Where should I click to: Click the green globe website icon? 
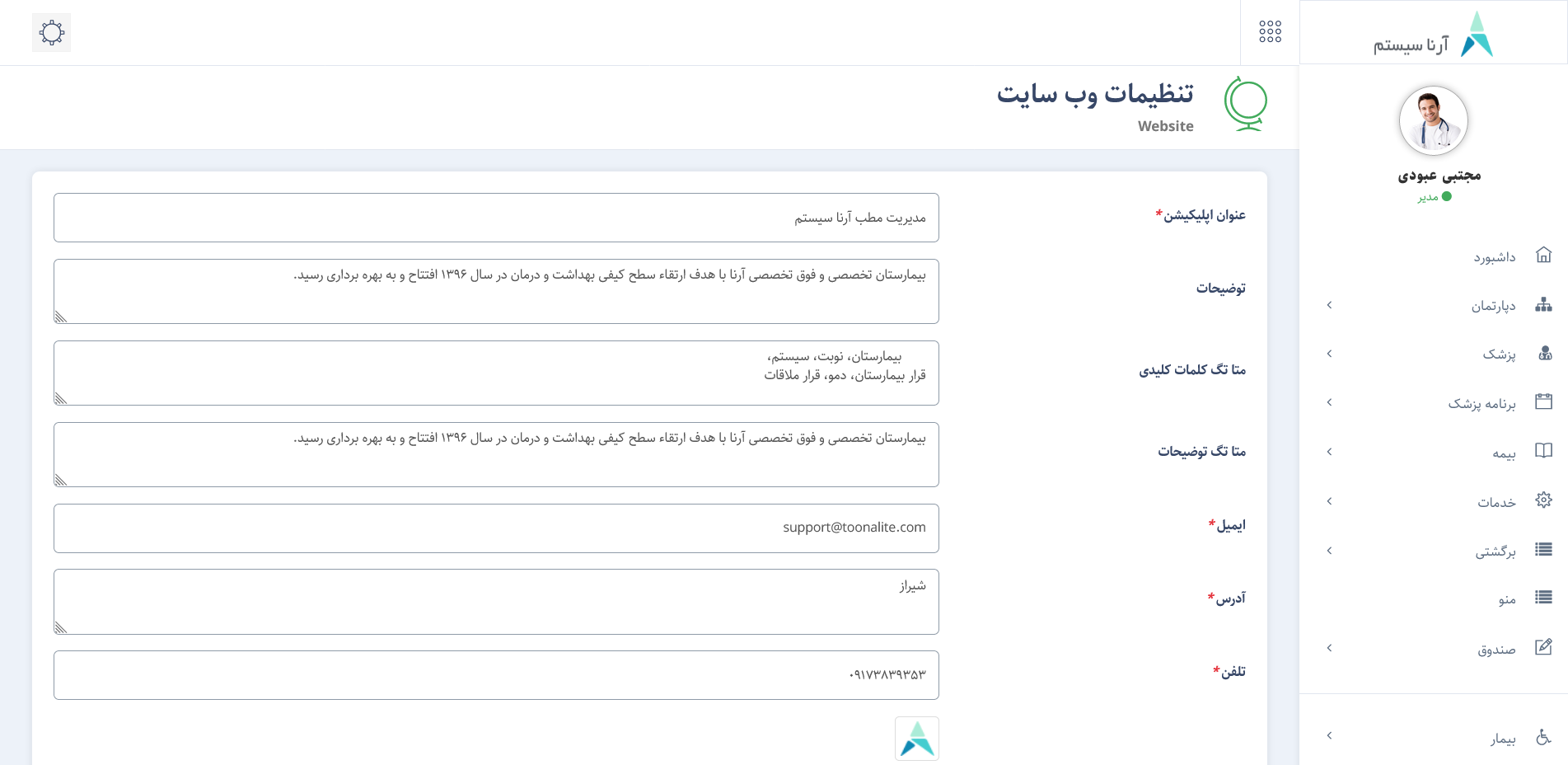click(x=1245, y=104)
